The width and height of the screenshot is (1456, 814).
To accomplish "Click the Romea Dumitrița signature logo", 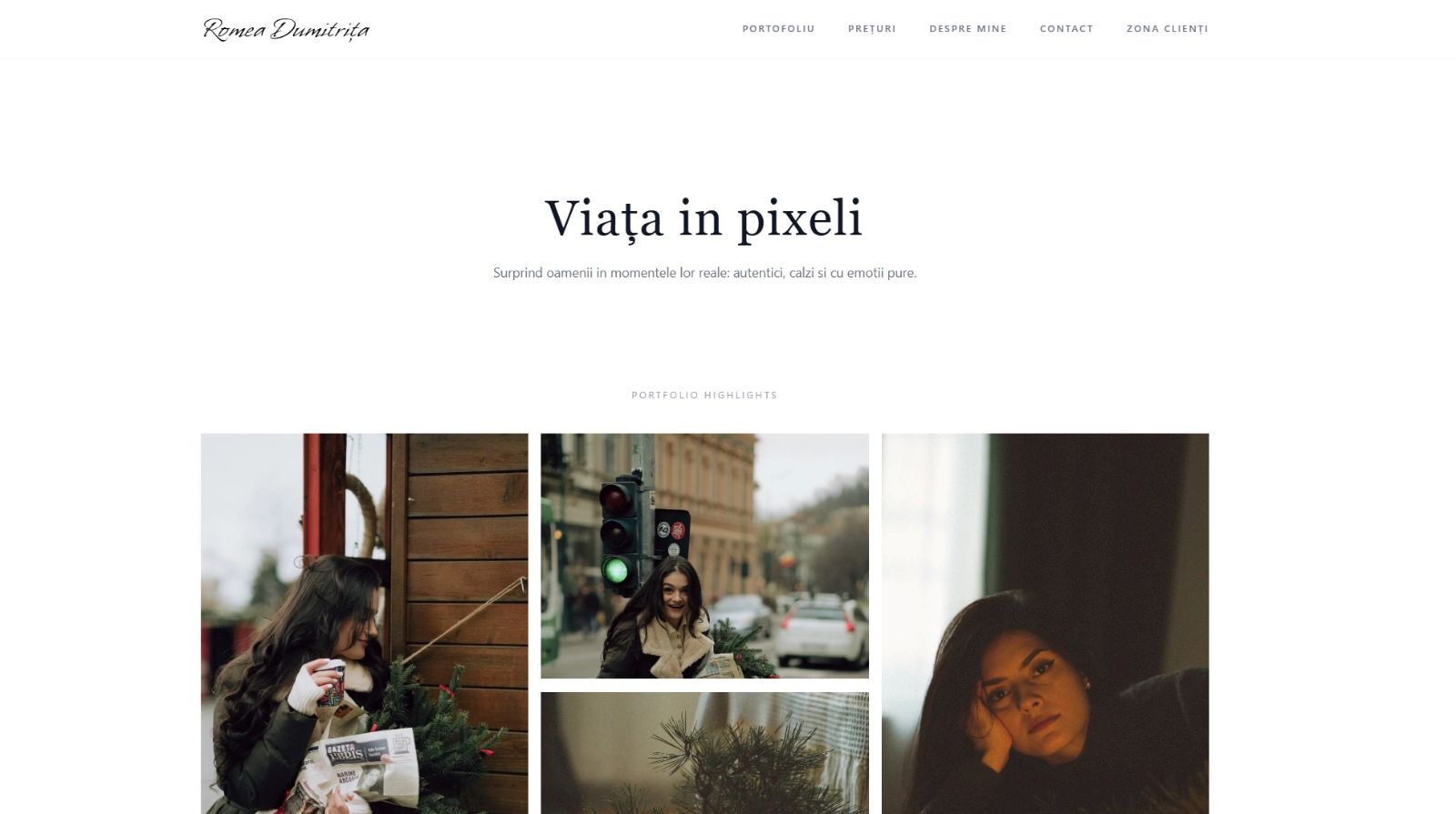I will click(x=286, y=29).
